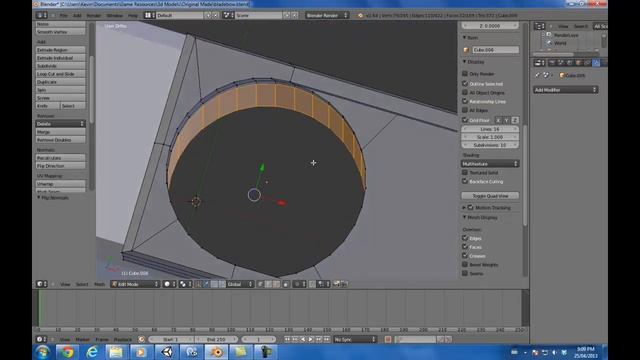Open the pivot point selector
Screen dimensions: 640x360
pyautogui.click(x=185, y=284)
